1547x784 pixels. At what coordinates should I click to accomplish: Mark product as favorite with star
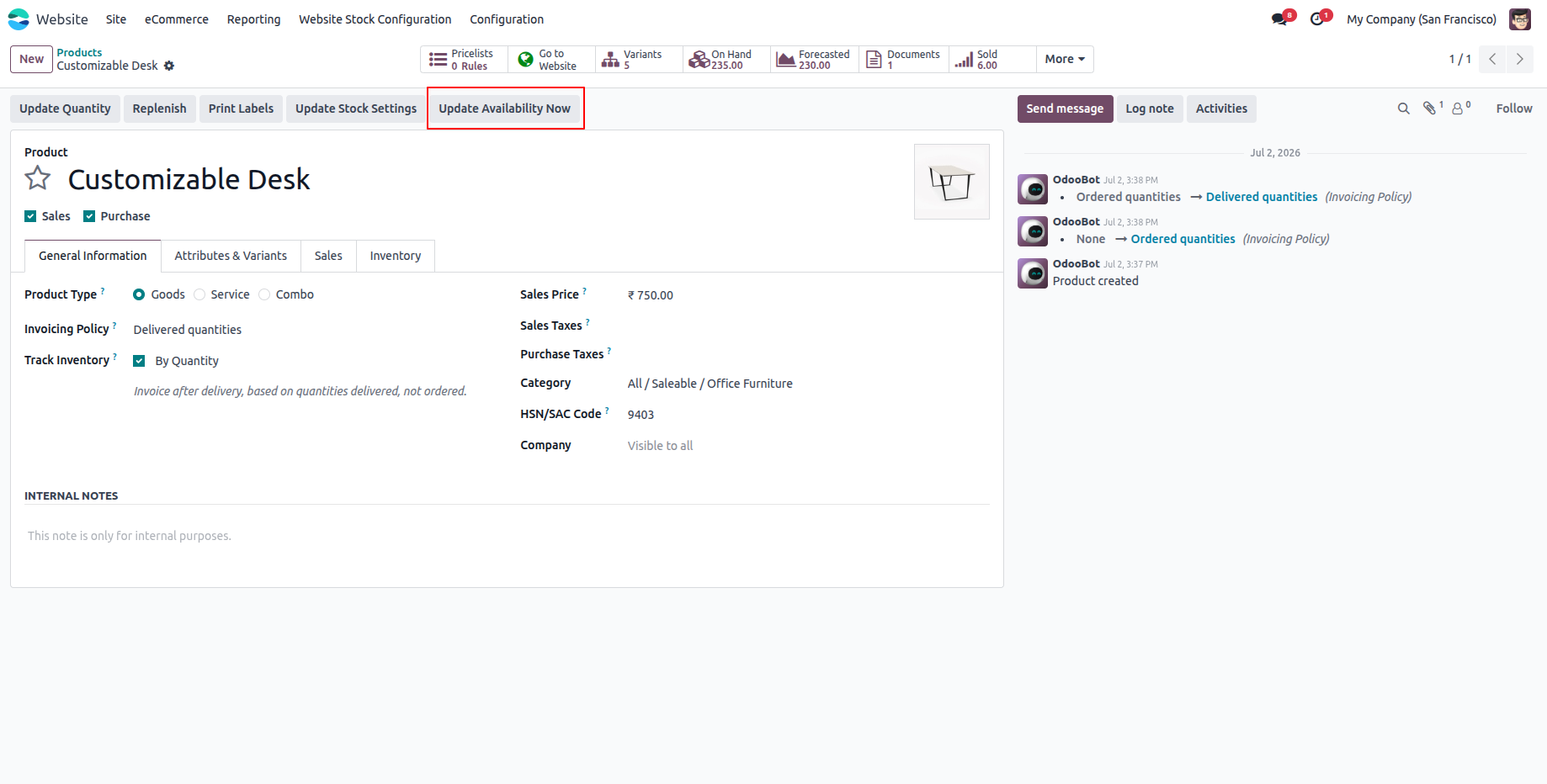pos(38,178)
